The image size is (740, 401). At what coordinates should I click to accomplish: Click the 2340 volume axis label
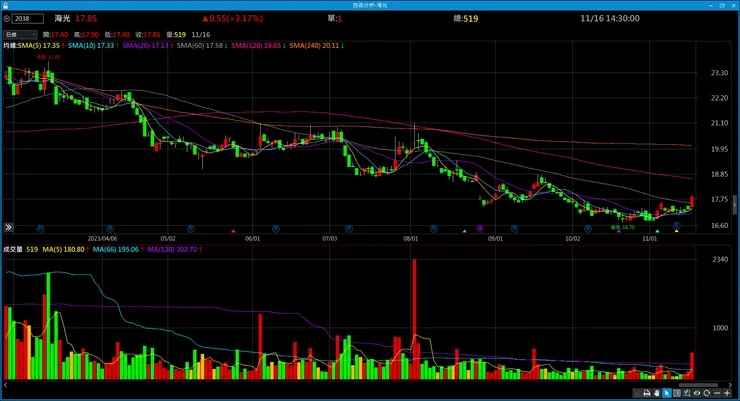(720, 259)
